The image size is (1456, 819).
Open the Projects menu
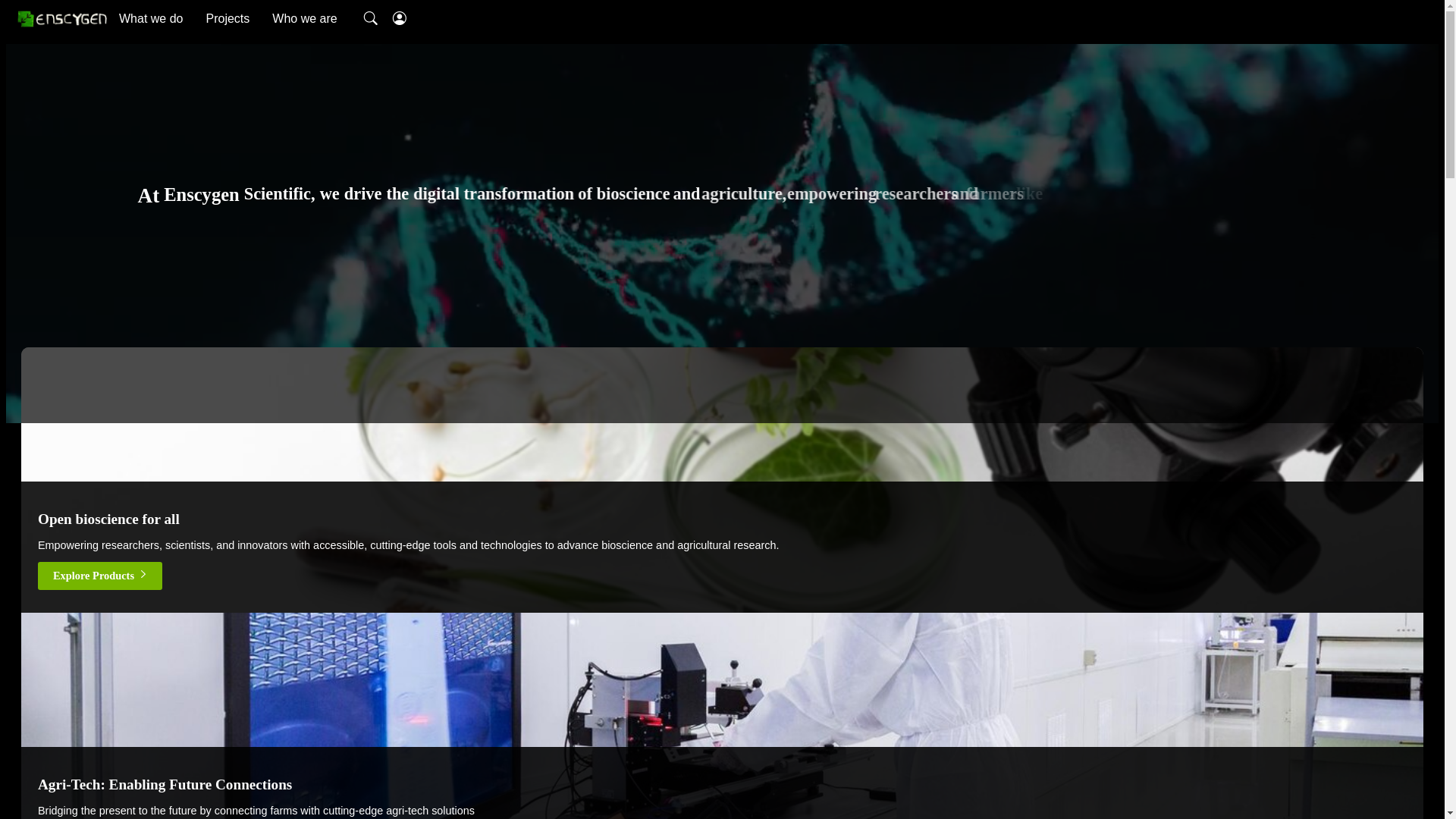pos(227,19)
